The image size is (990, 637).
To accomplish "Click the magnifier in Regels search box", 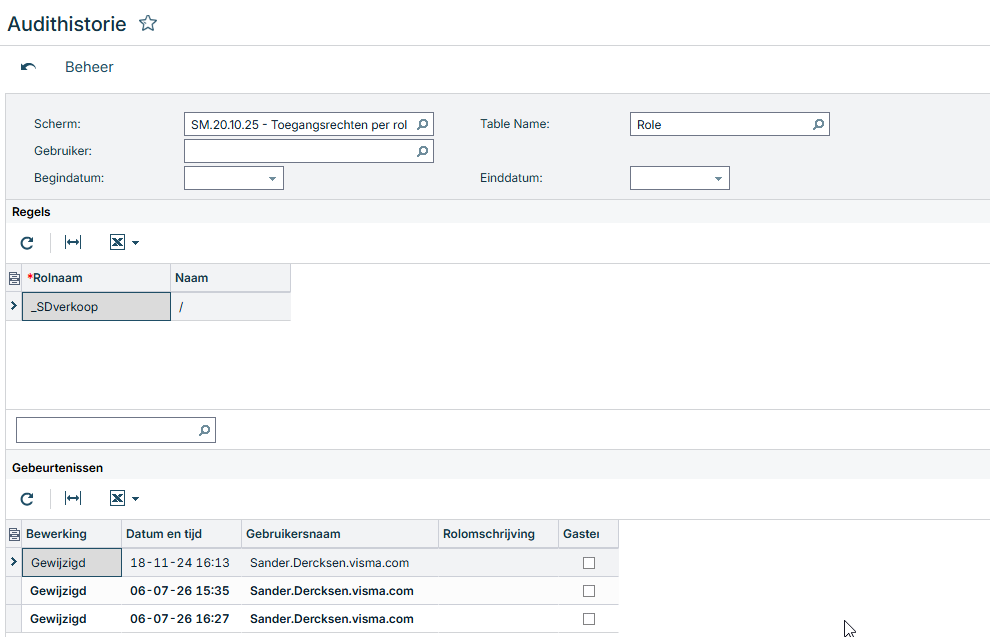I will [205, 430].
